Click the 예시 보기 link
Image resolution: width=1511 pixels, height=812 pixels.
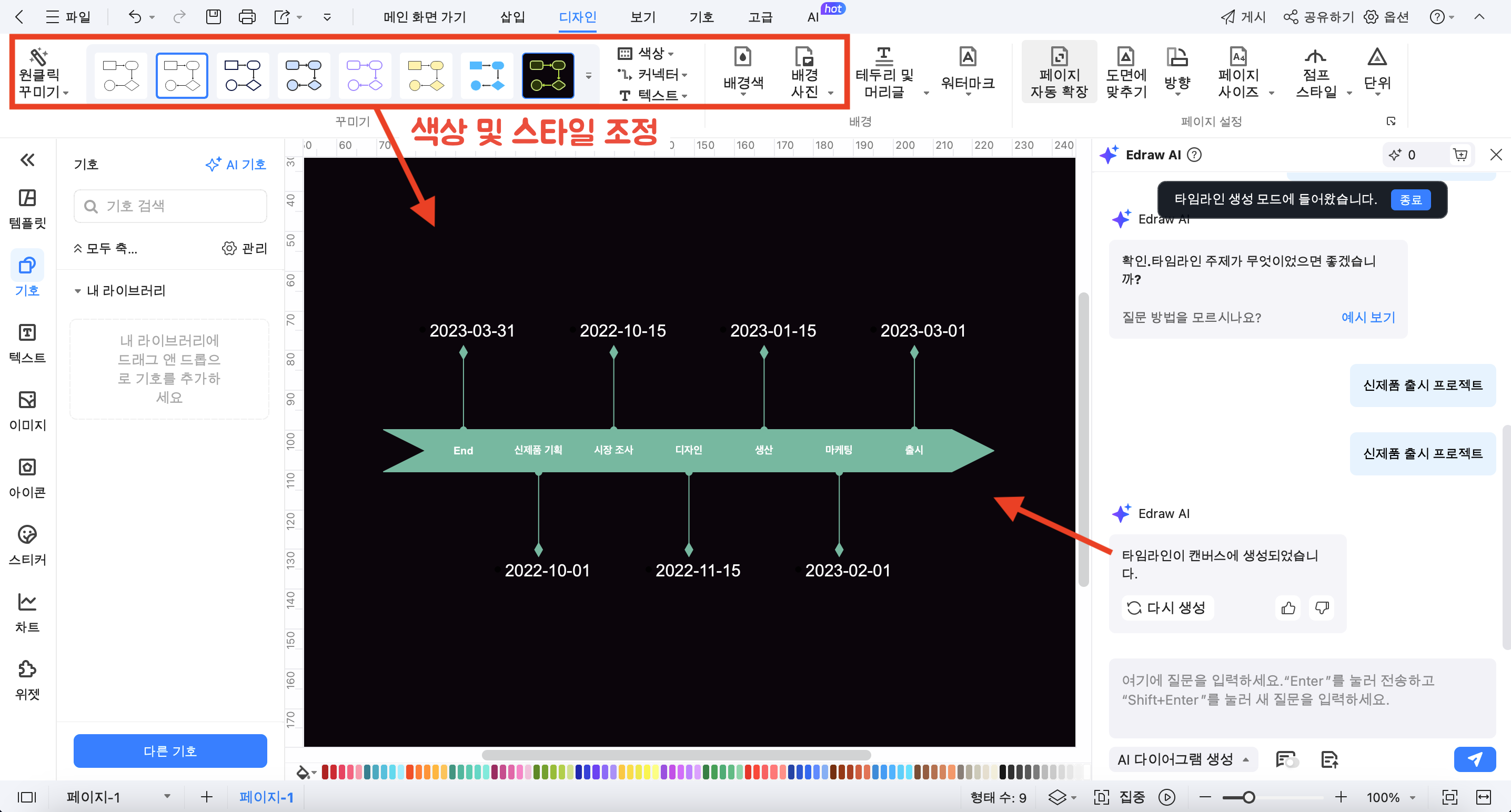(1368, 317)
